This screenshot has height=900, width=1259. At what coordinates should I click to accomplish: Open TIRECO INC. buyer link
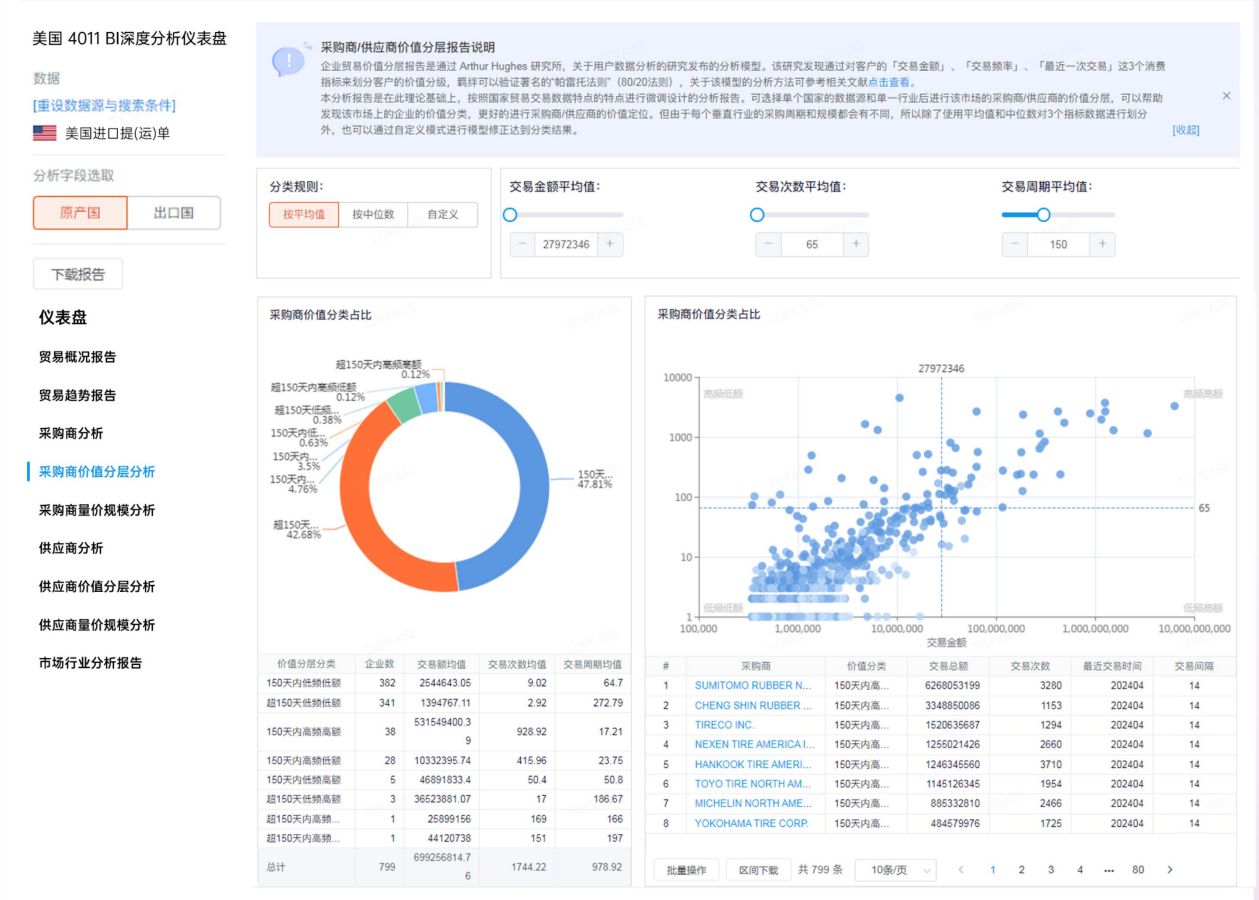pyautogui.click(x=725, y=725)
